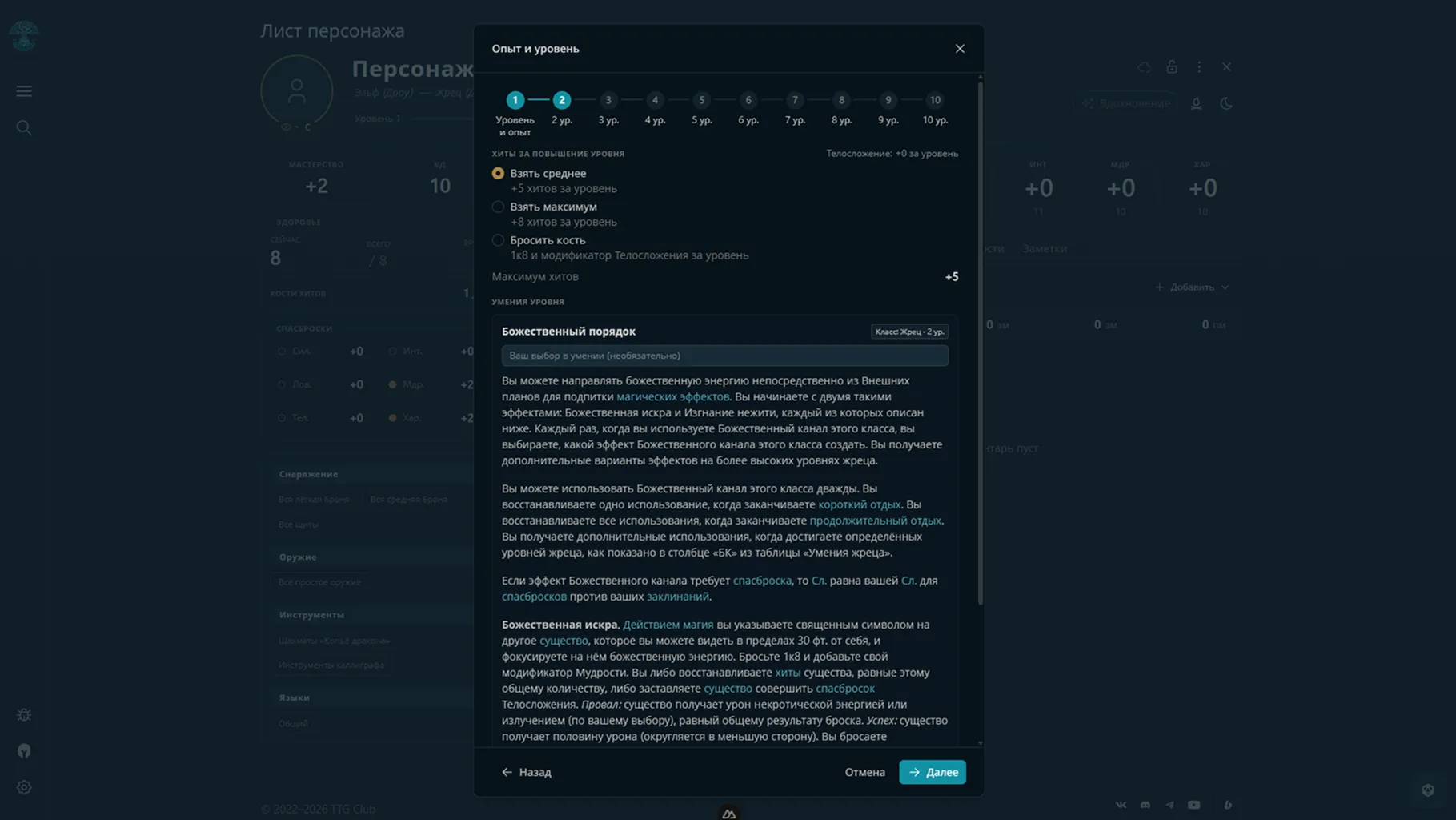Open the bug report icon in sidebar
Screen dimensions: 1456x820
[24, 715]
